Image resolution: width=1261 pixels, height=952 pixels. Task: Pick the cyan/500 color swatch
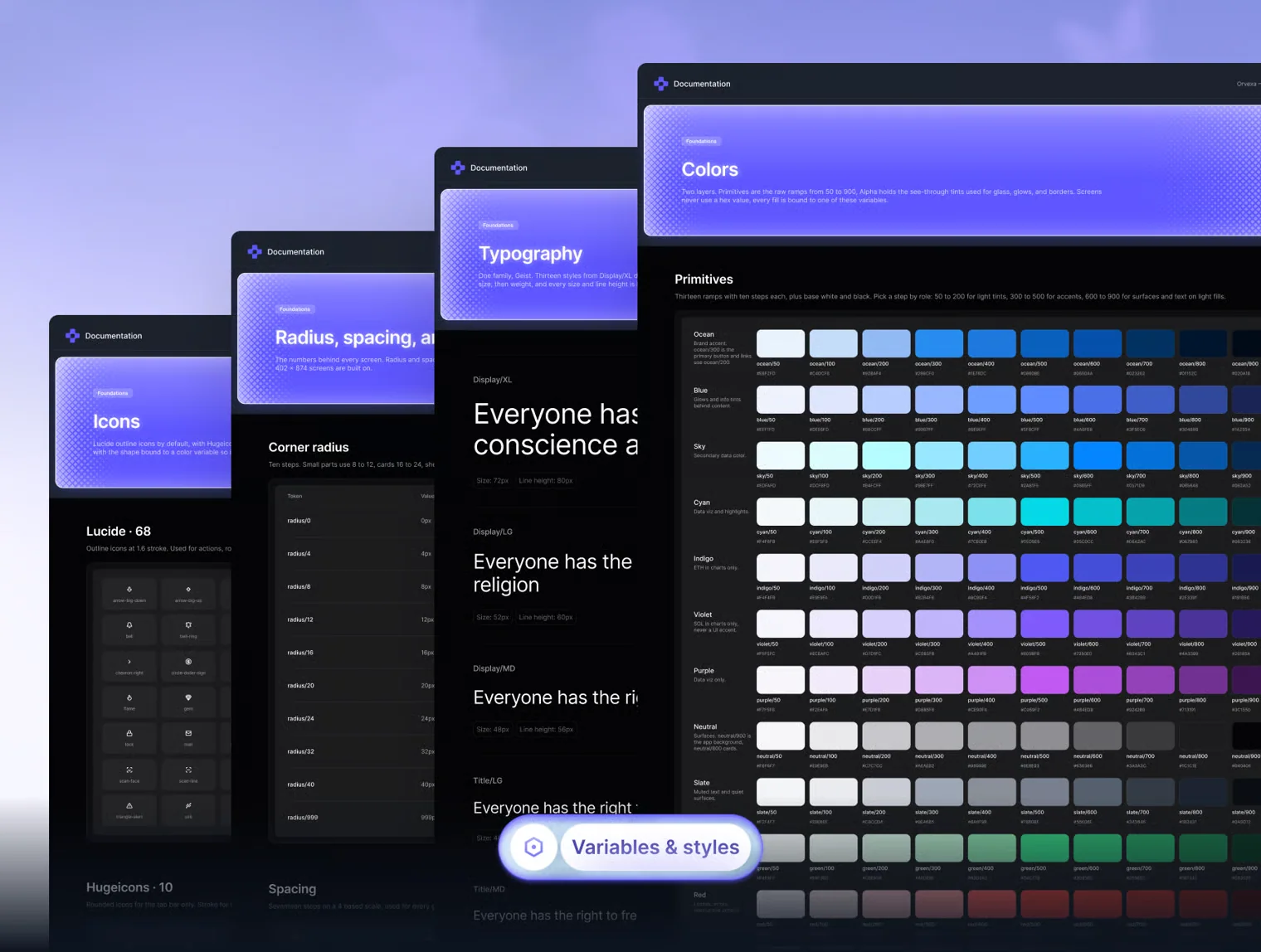coord(1044,512)
